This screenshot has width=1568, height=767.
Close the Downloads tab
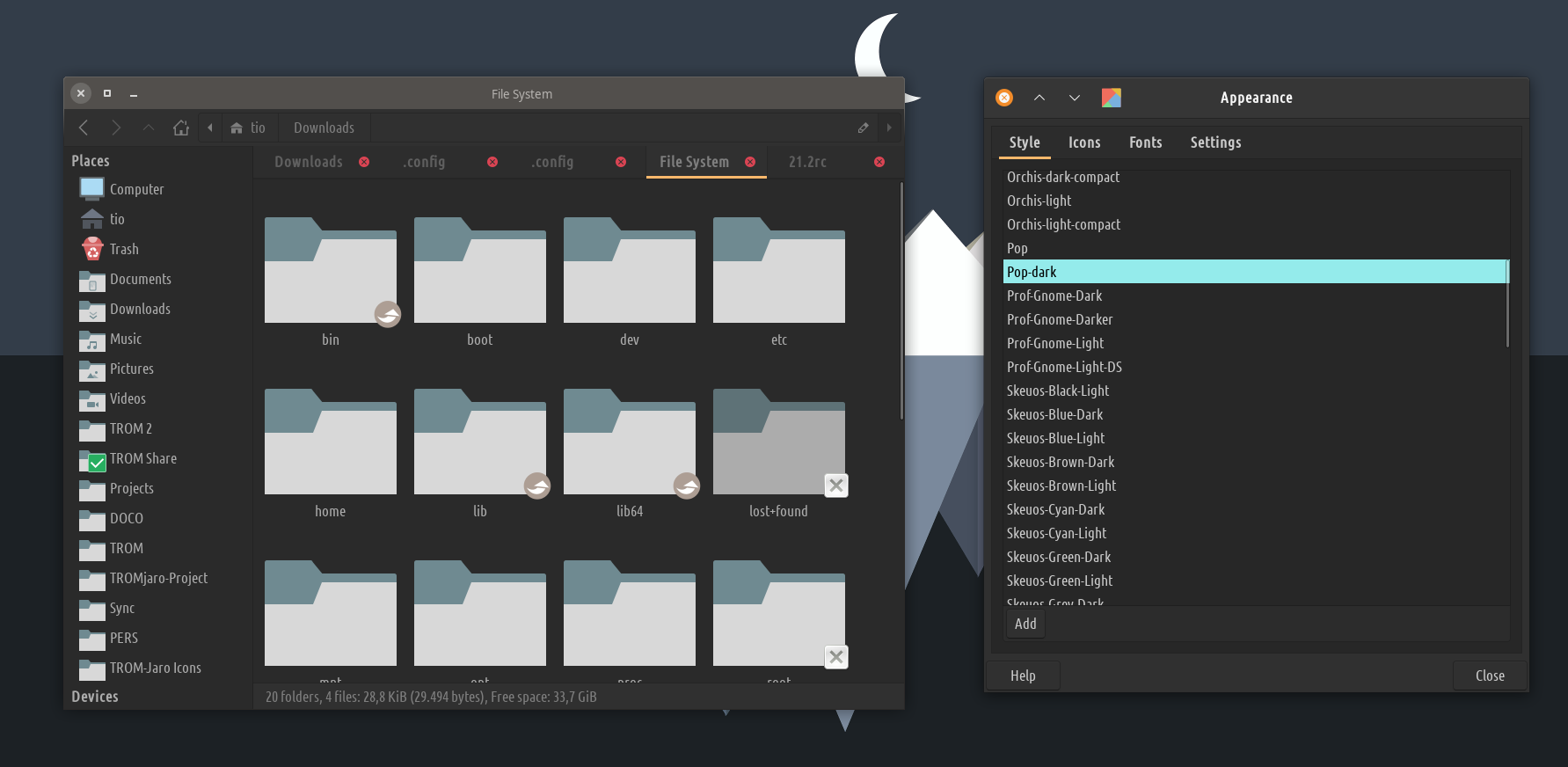point(364,162)
